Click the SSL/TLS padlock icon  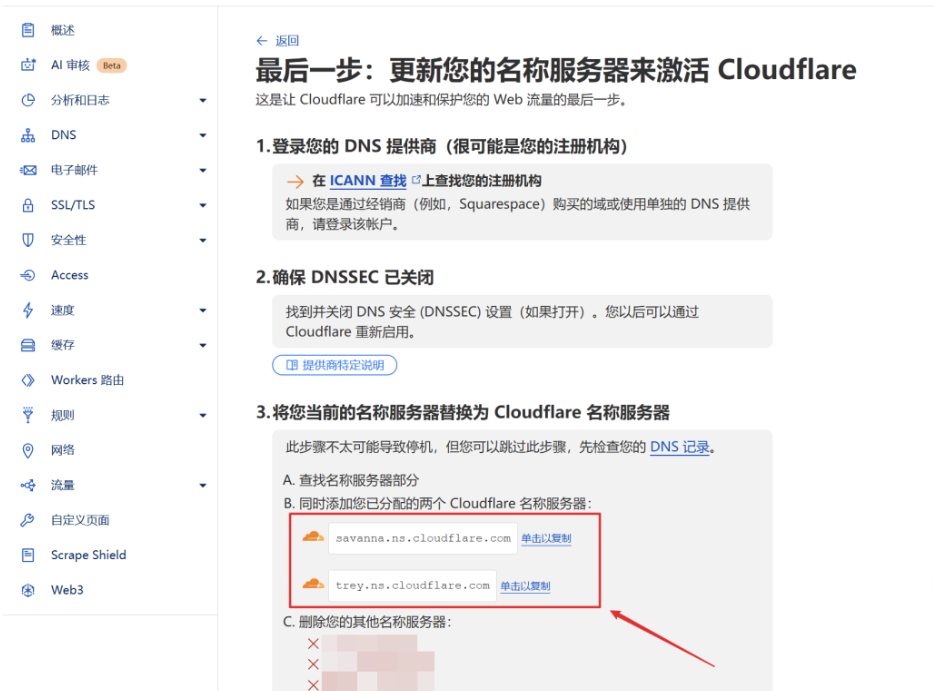28,206
